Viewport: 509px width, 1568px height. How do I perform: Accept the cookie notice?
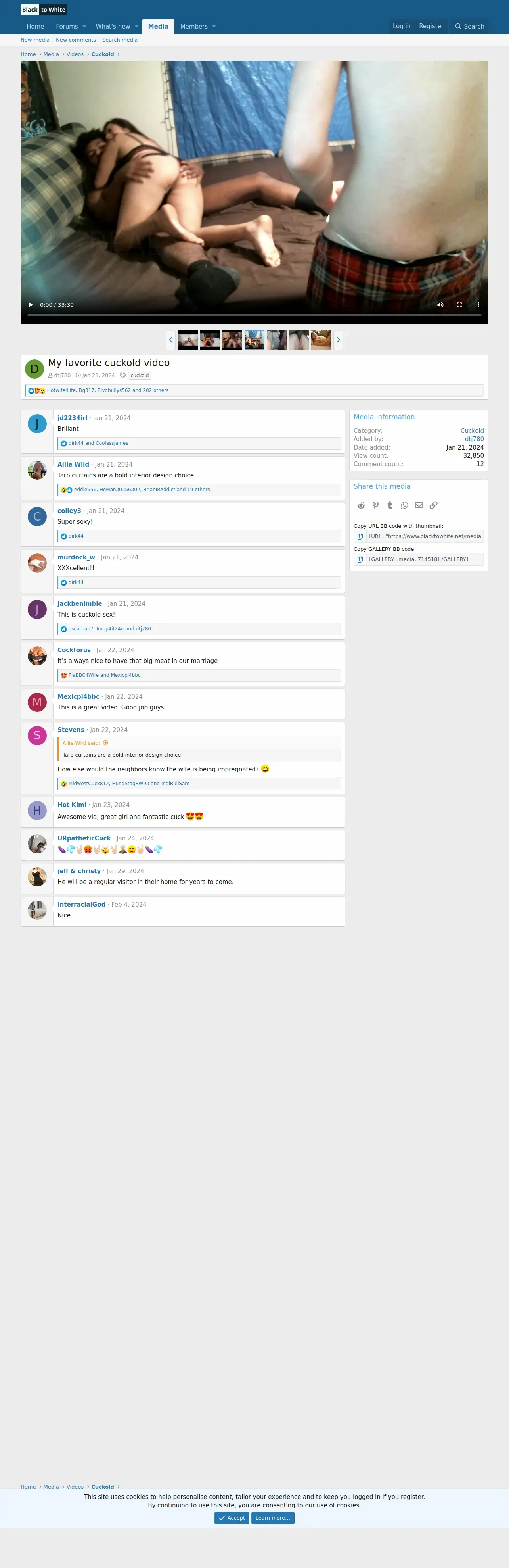click(x=232, y=1518)
